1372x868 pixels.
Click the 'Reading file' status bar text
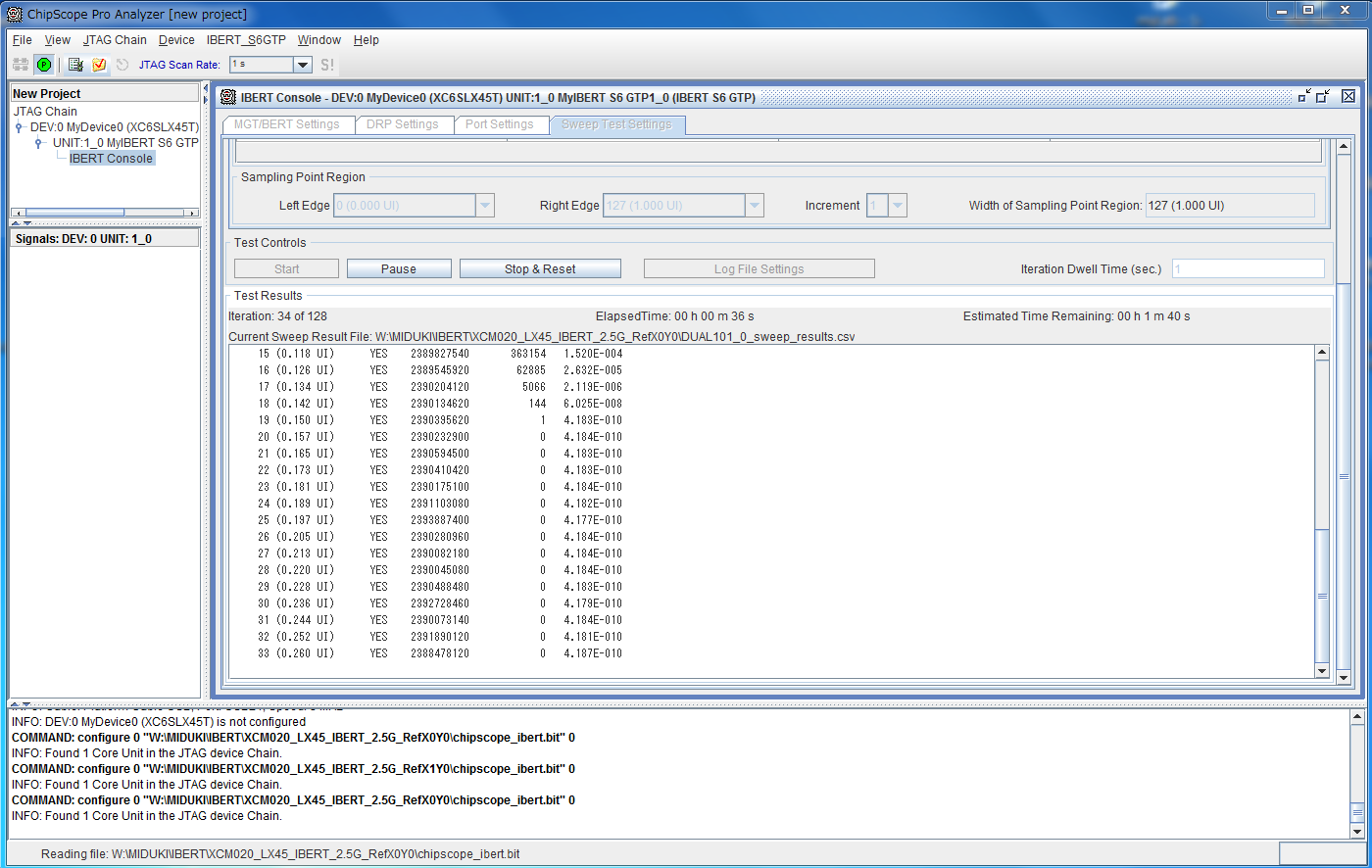pos(280,854)
